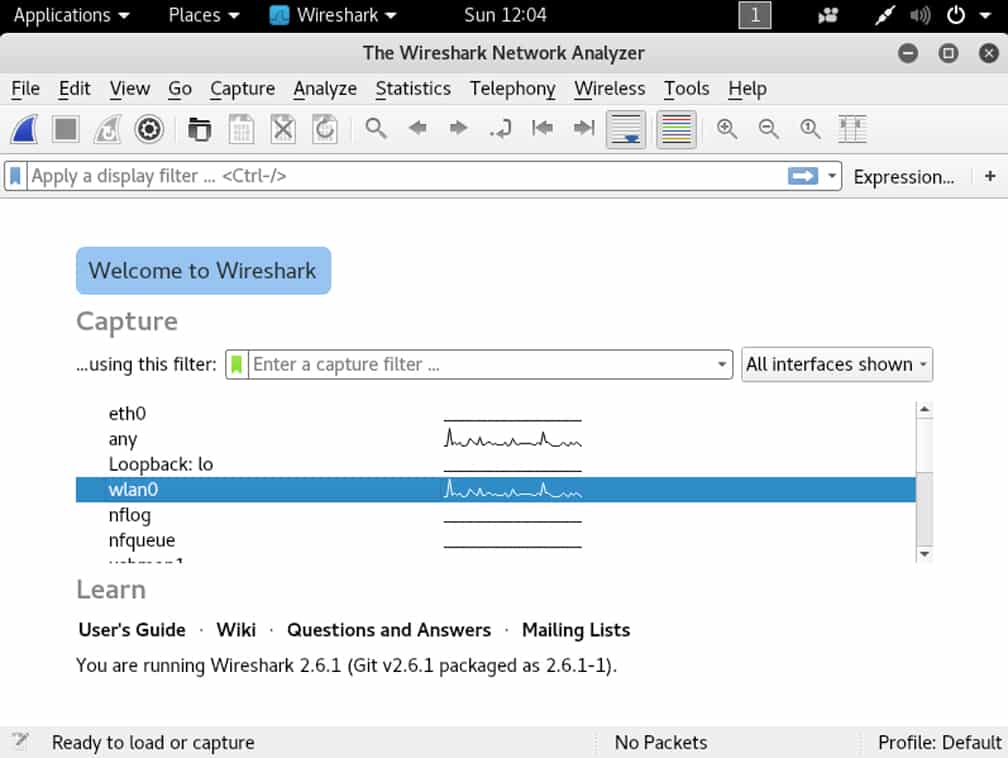Open the Help menu
Screen dimensions: 1008x758
pyautogui.click(x=747, y=89)
